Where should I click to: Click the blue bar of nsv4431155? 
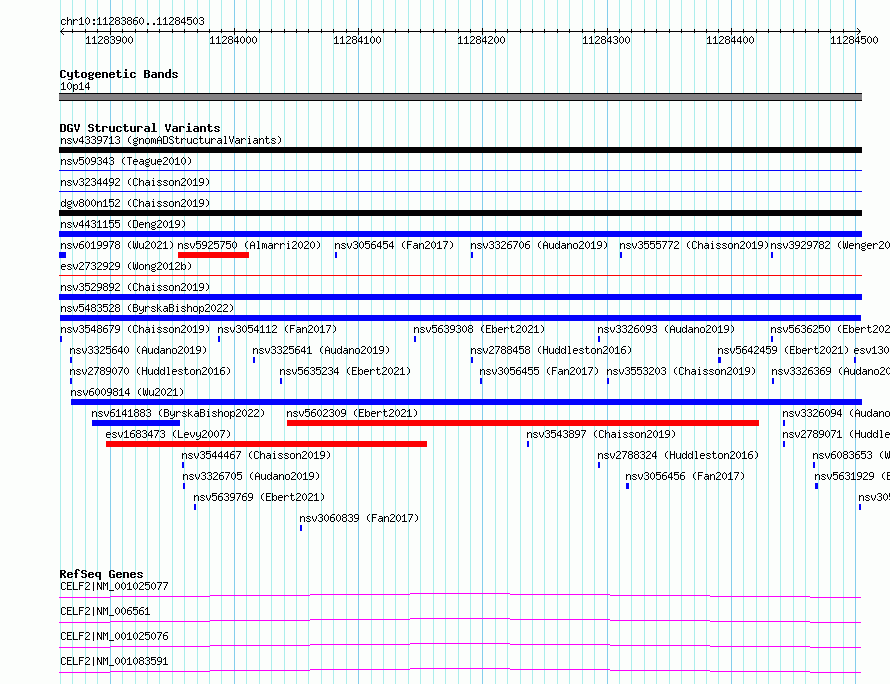(460, 234)
